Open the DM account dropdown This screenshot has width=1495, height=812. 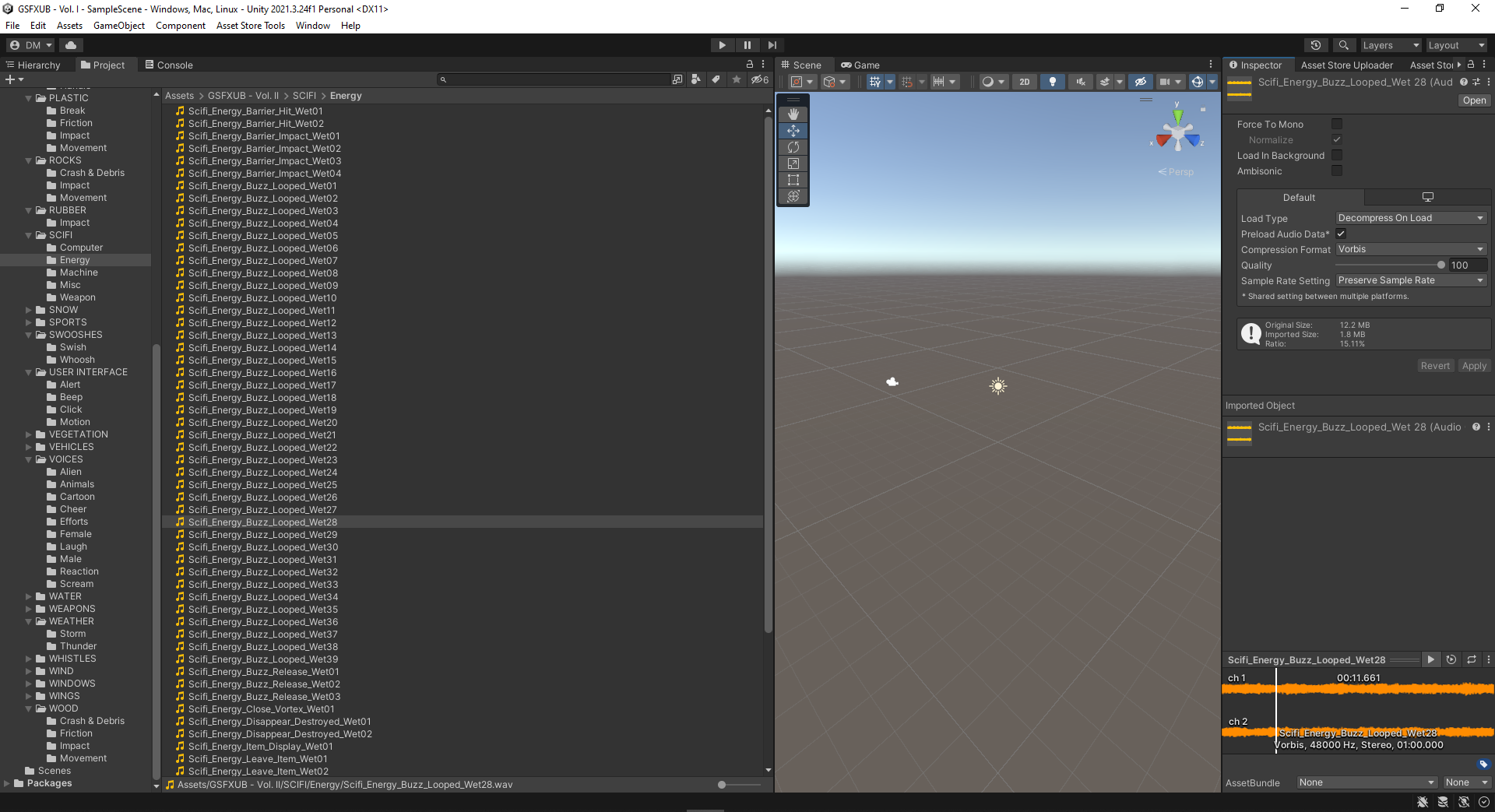pos(30,45)
